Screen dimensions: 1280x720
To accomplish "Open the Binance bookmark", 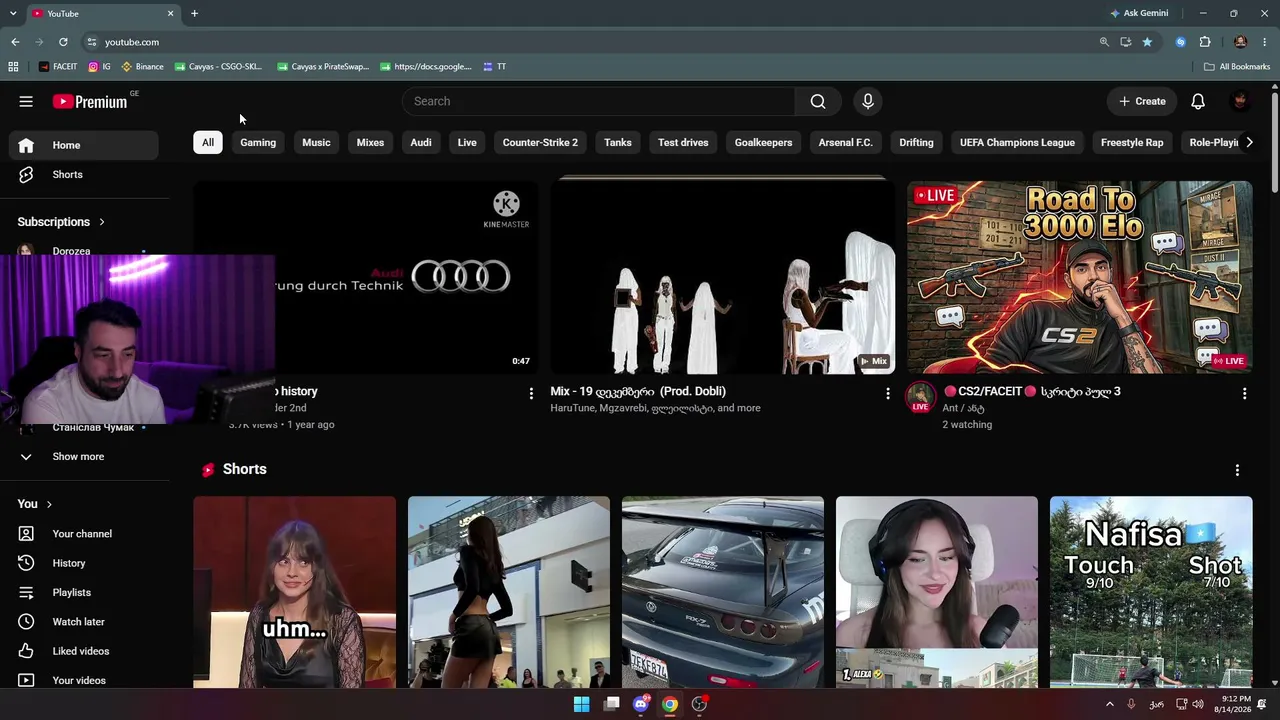I will point(142,67).
